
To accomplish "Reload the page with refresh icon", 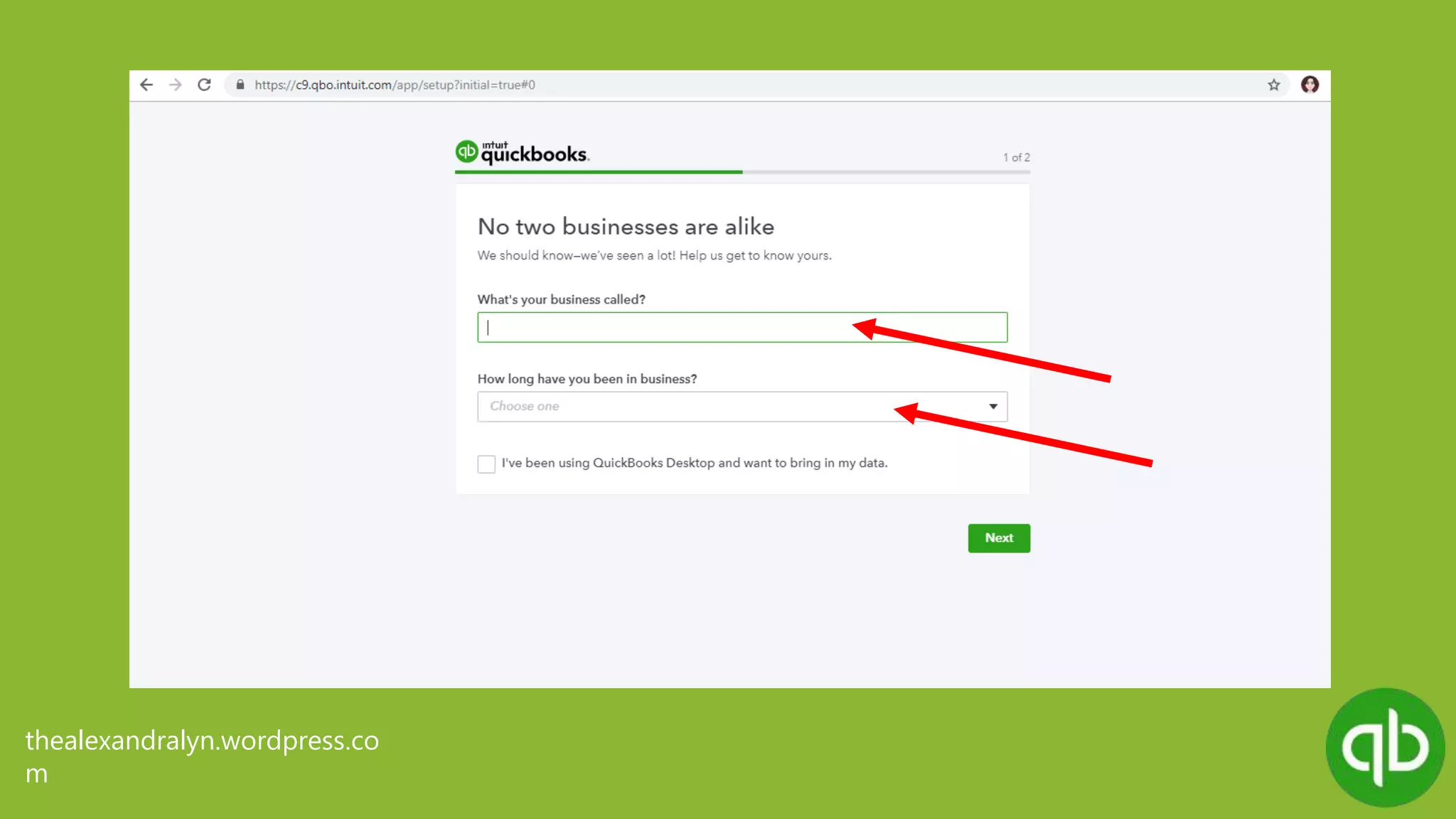I will 204,85.
